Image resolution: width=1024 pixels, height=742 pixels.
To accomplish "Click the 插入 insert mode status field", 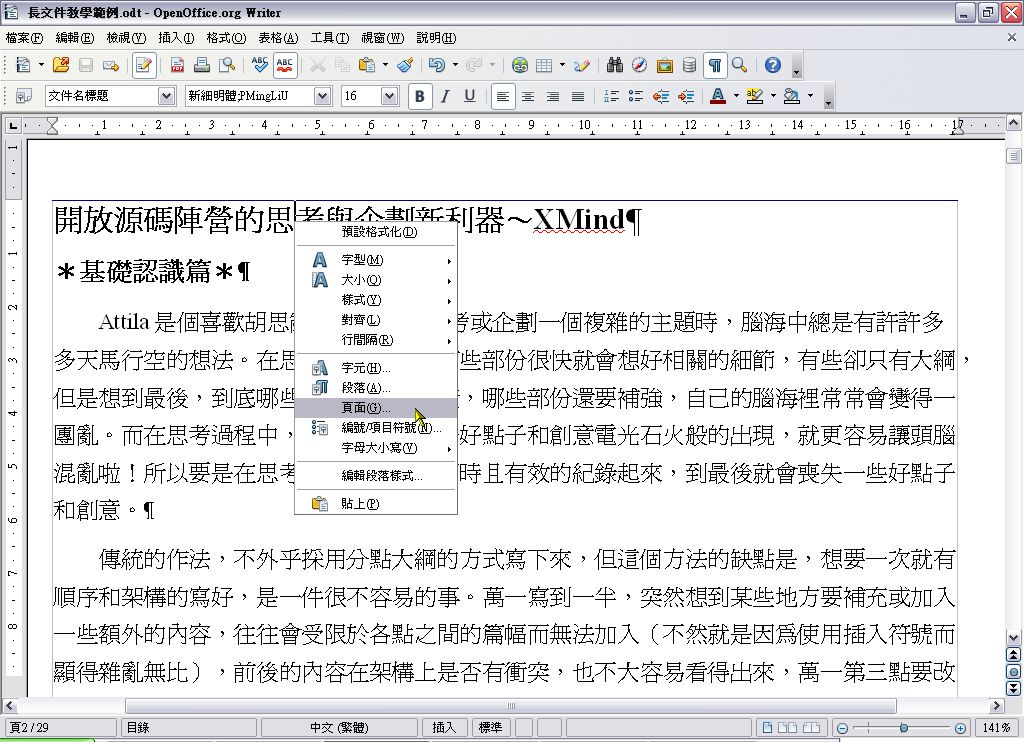I will 445,728.
